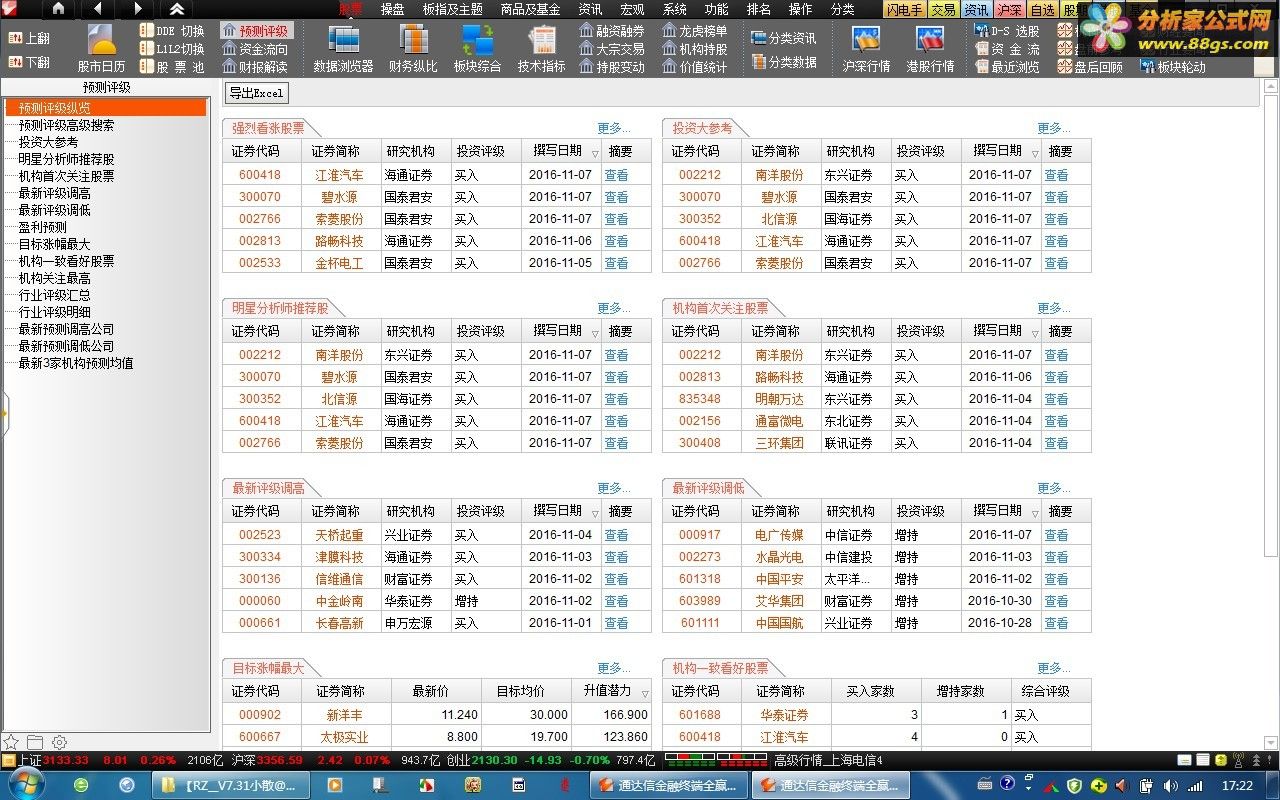
Task: Collapse the left panel with the edge handle
Action: pyautogui.click(x=4, y=413)
